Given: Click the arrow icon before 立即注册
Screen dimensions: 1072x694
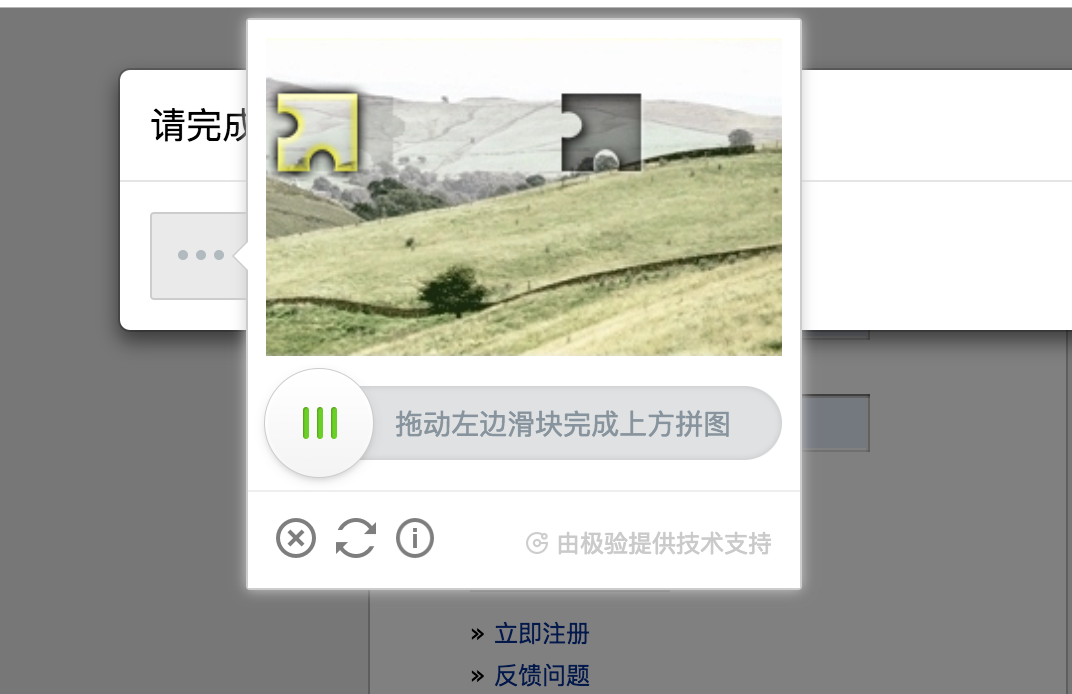Looking at the screenshot, I should pyautogui.click(x=477, y=635).
